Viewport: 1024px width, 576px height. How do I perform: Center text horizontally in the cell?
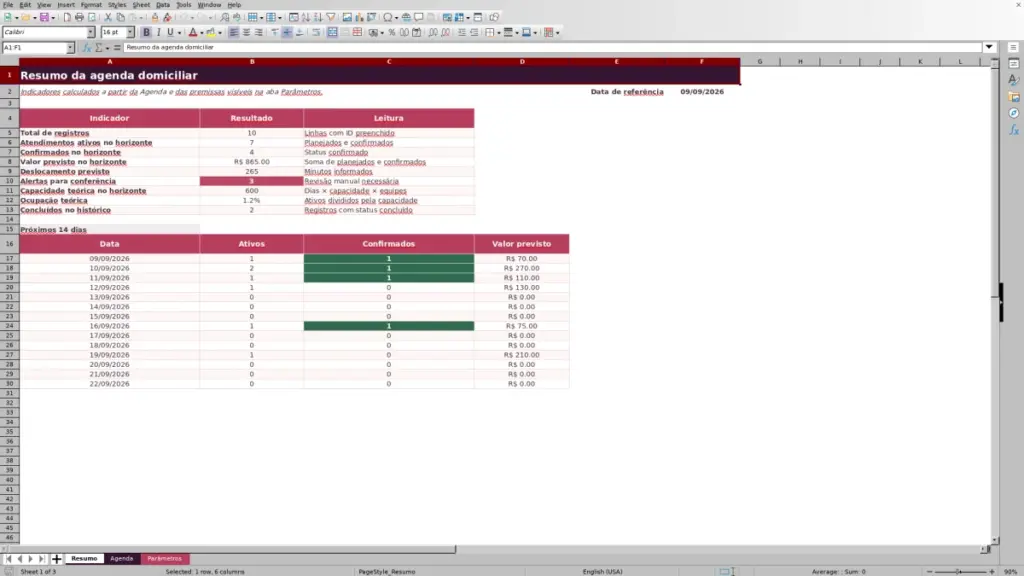[246, 33]
